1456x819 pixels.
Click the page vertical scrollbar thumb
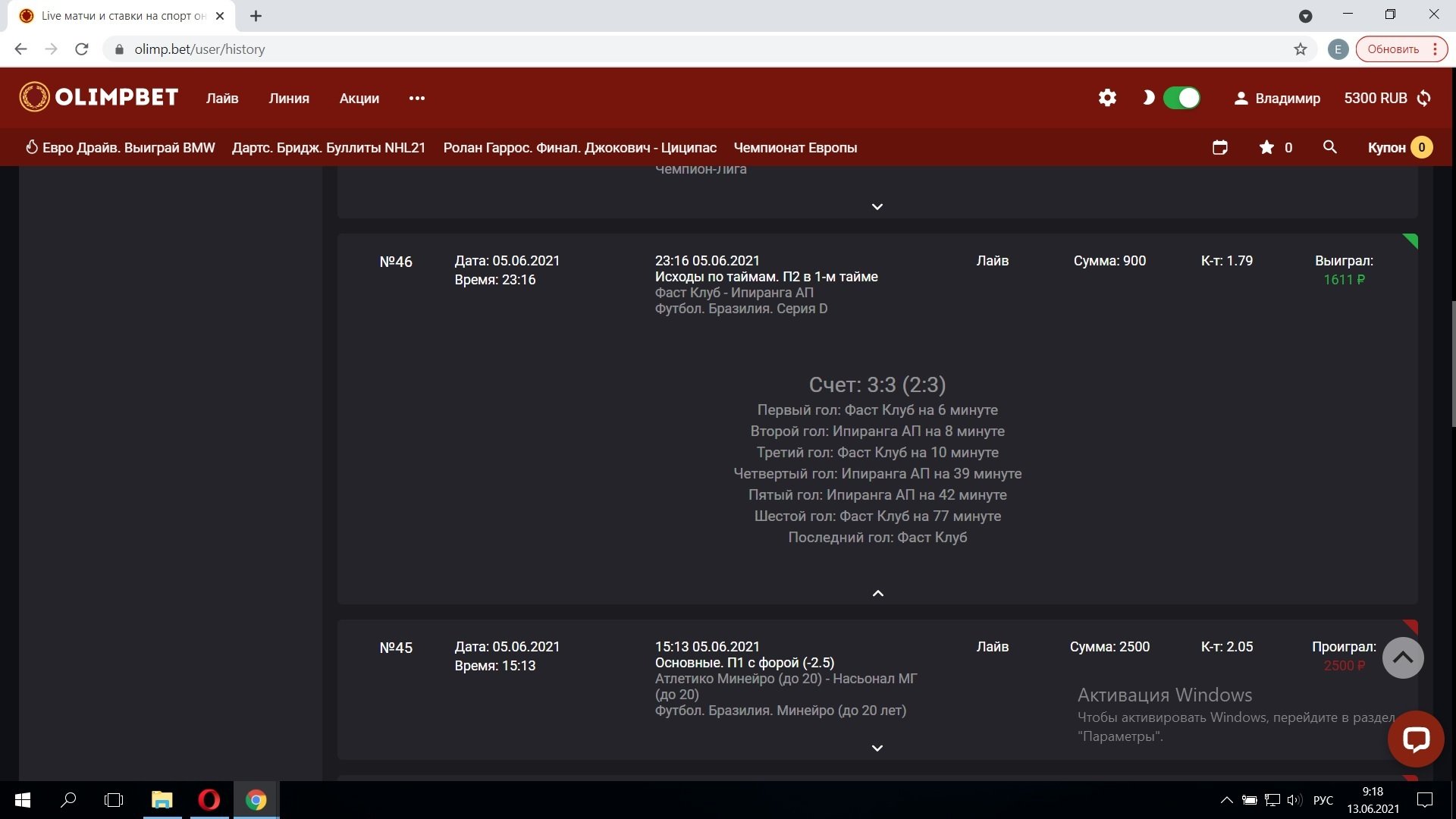click(x=1452, y=364)
